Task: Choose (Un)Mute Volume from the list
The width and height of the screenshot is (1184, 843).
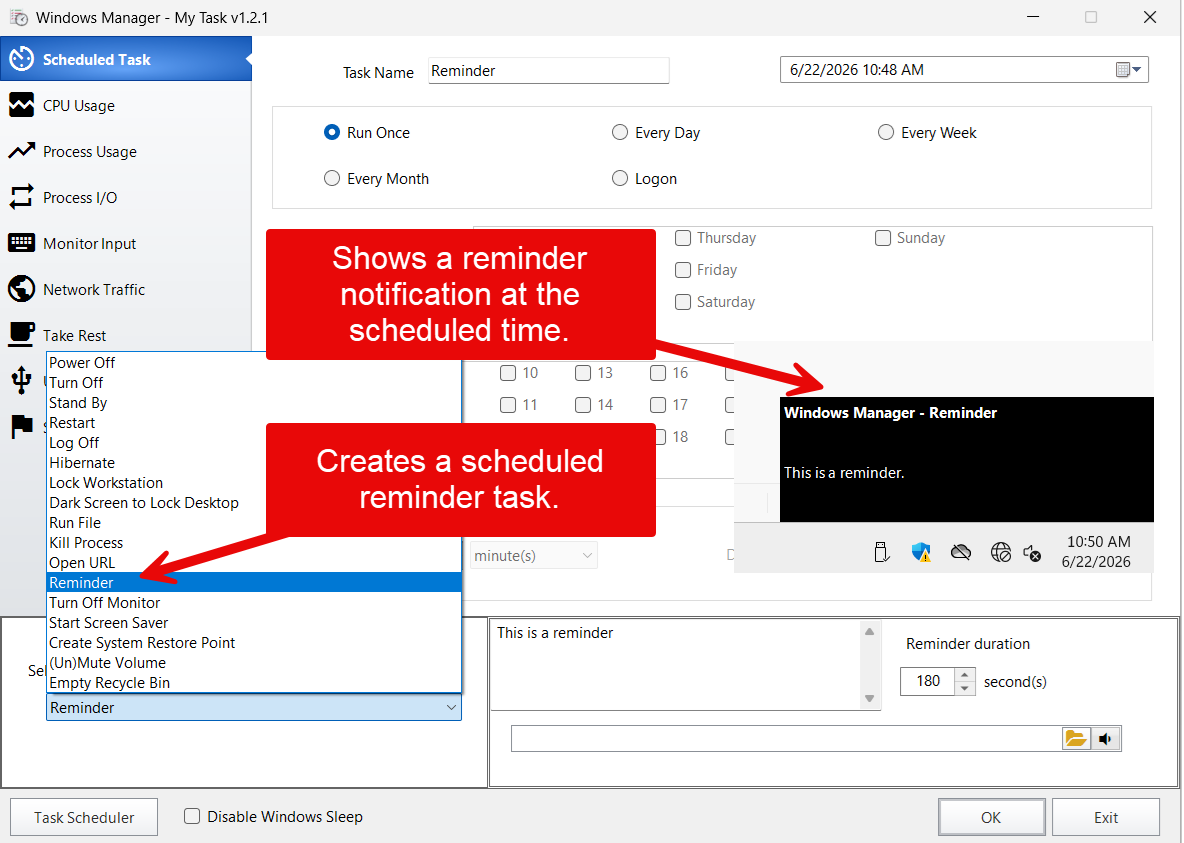Action: 254,663
